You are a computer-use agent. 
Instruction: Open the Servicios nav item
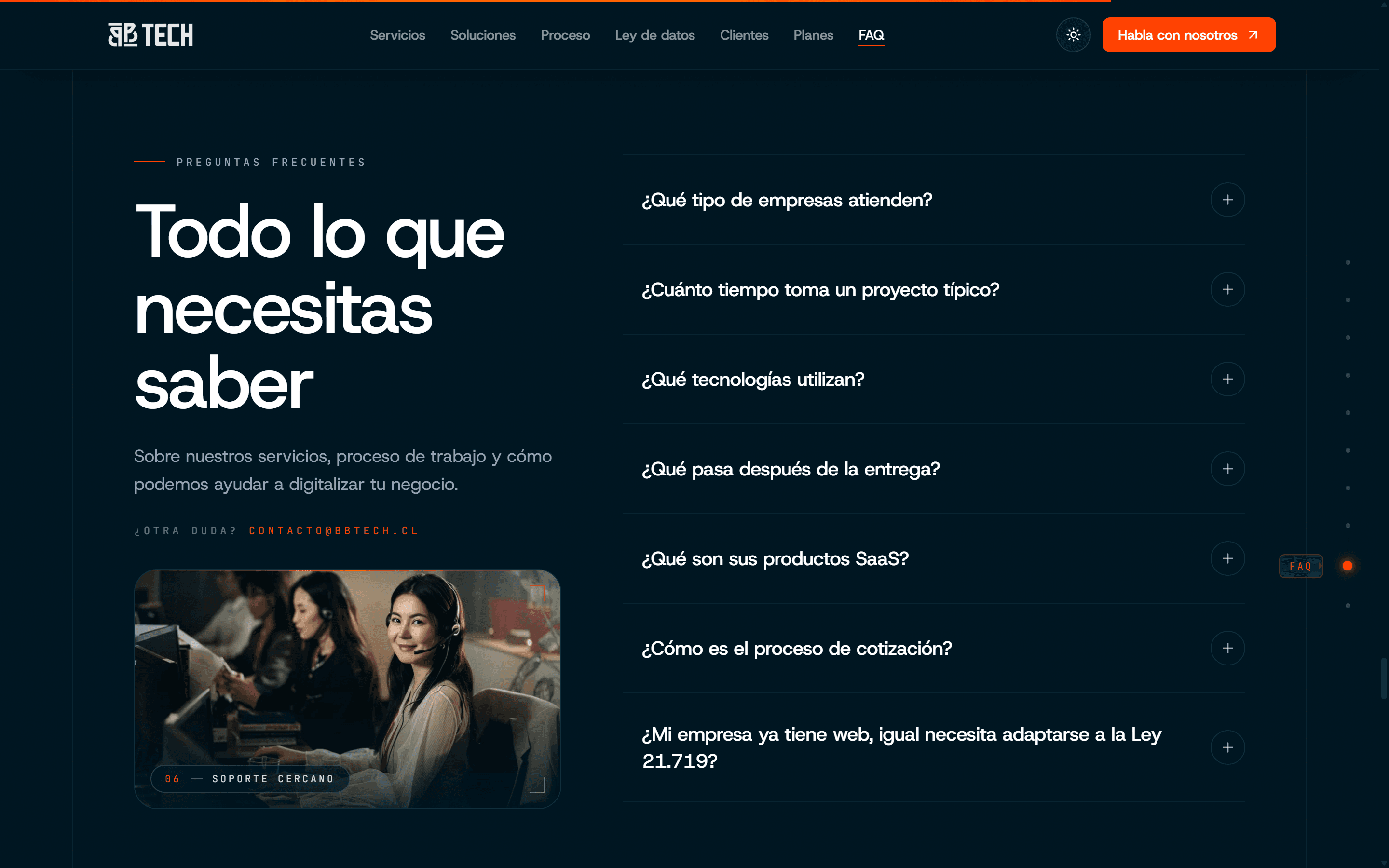point(397,35)
